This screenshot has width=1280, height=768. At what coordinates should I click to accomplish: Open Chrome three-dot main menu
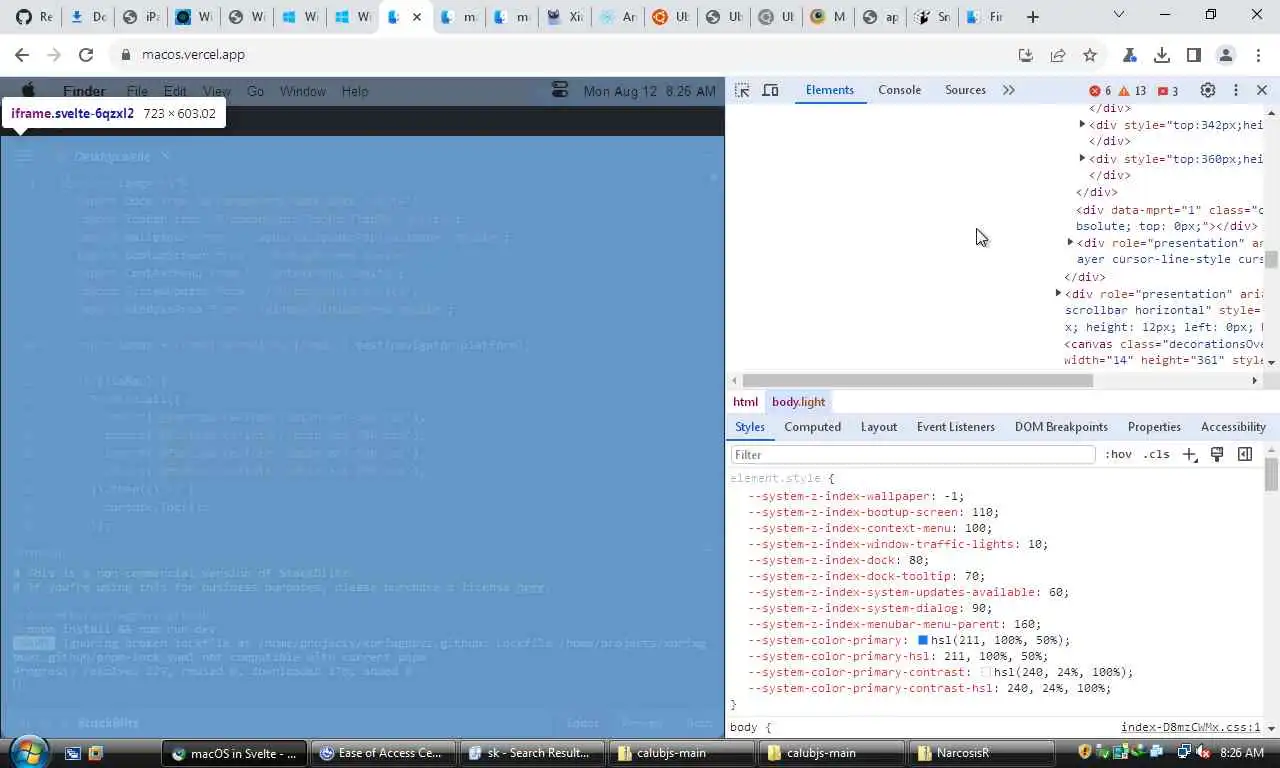point(1257,55)
